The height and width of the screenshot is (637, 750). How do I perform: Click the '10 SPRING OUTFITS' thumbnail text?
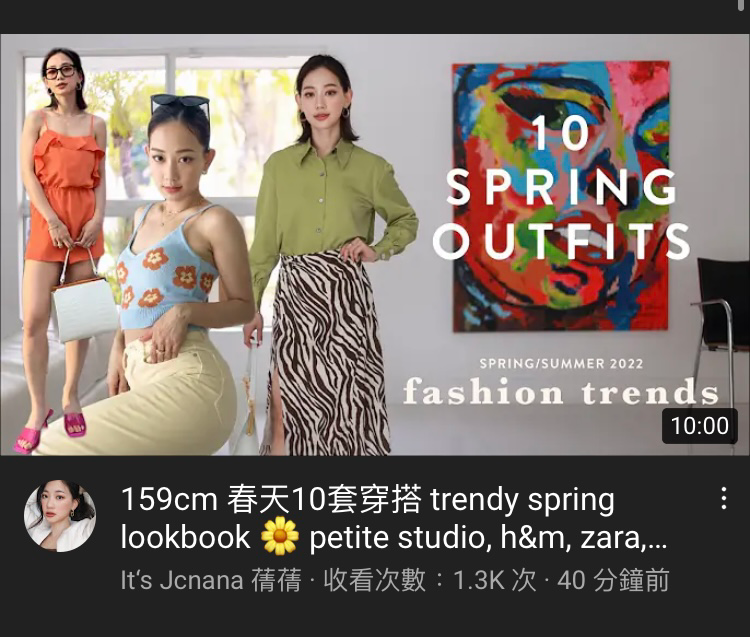pyautogui.click(x=562, y=187)
